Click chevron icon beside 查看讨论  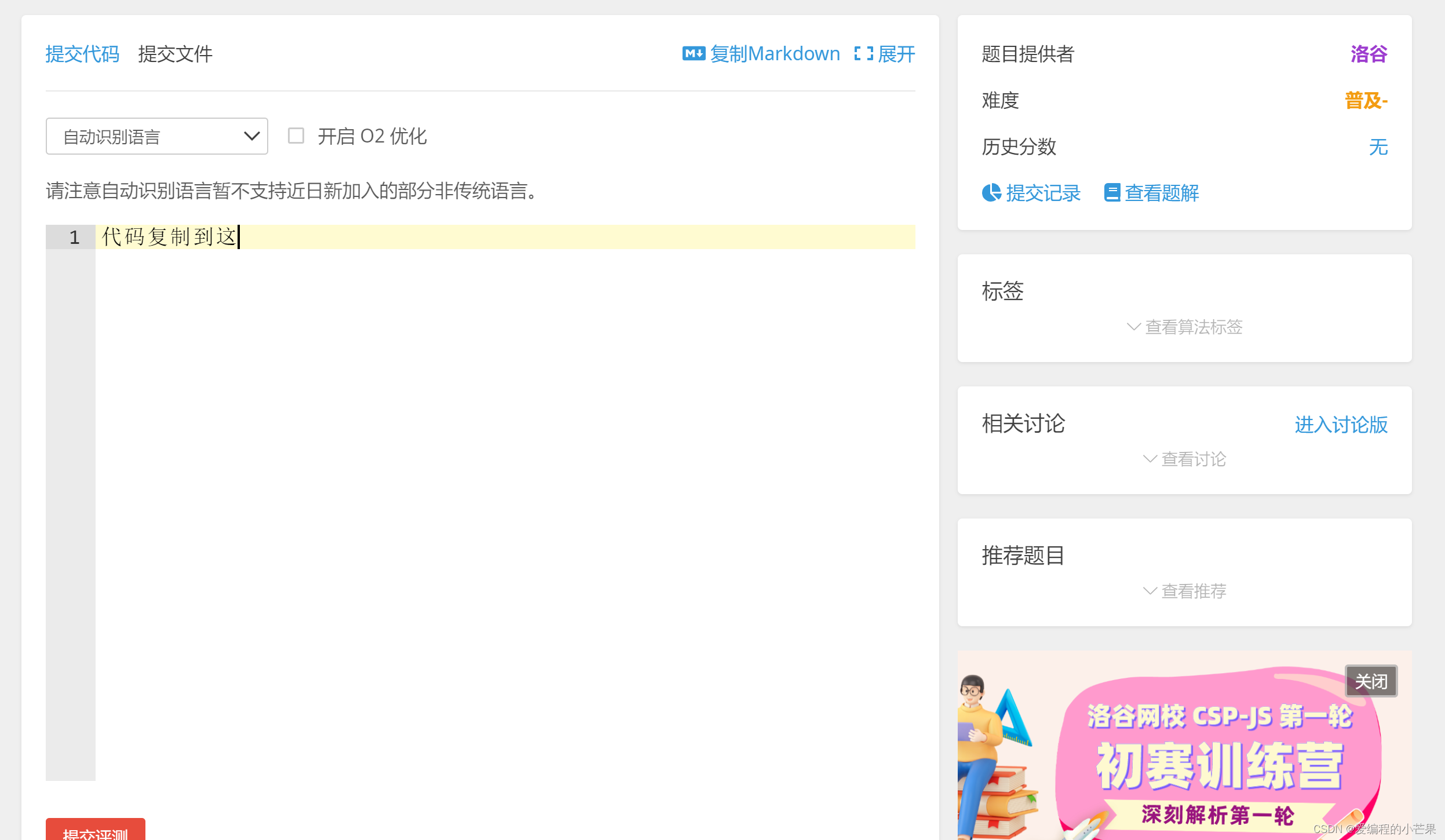click(1150, 459)
